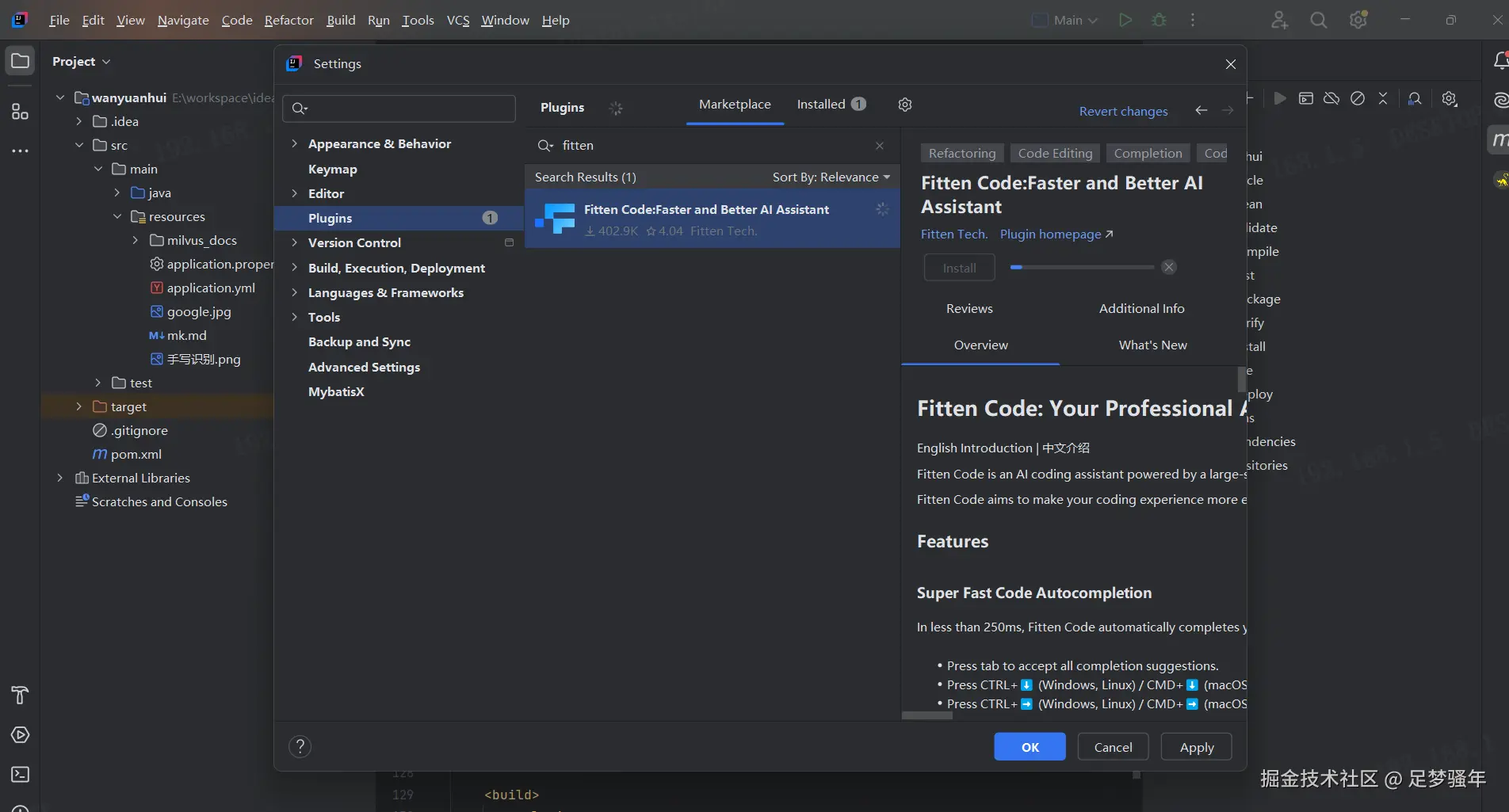1509x812 pixels.
Task: Expand the Languages & Frameworks section
Action: click(x=294, y=292)
